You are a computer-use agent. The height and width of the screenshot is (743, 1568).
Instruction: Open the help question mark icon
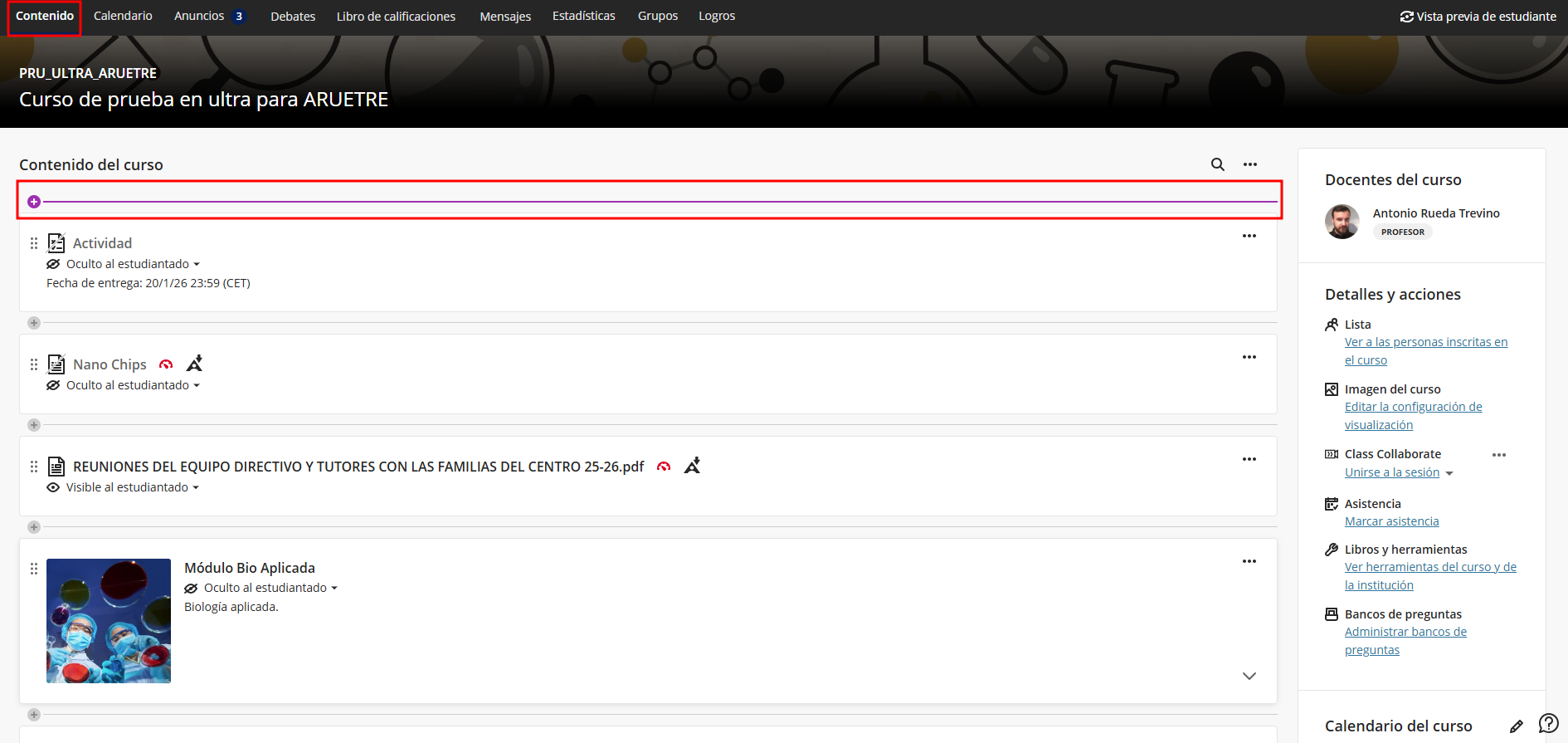coord(1548,723)
